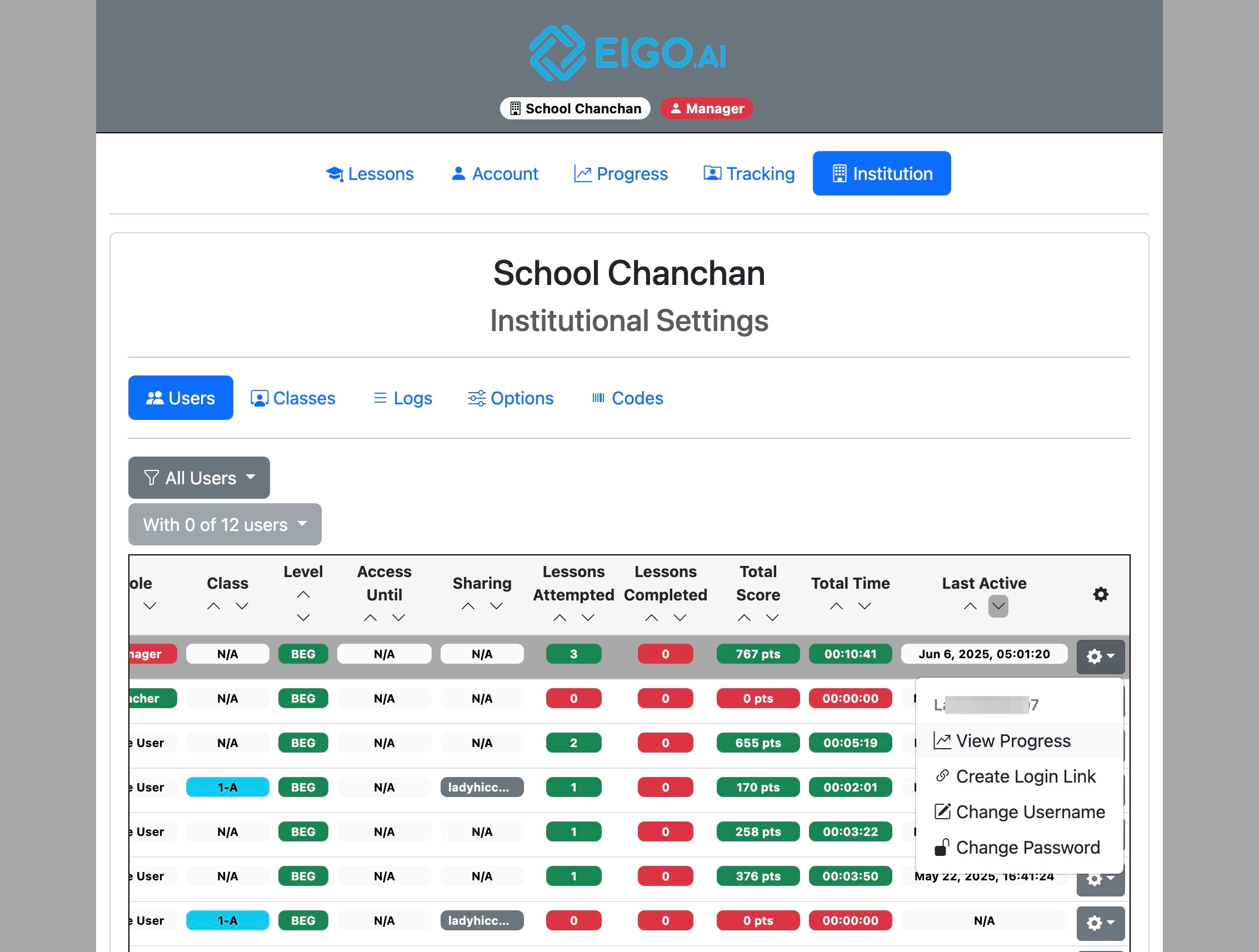Image resolution: width=1259 pixels, height=952 pixels.
Task: Open the Codes sub-tab
Action: click(x=627, y=398)
